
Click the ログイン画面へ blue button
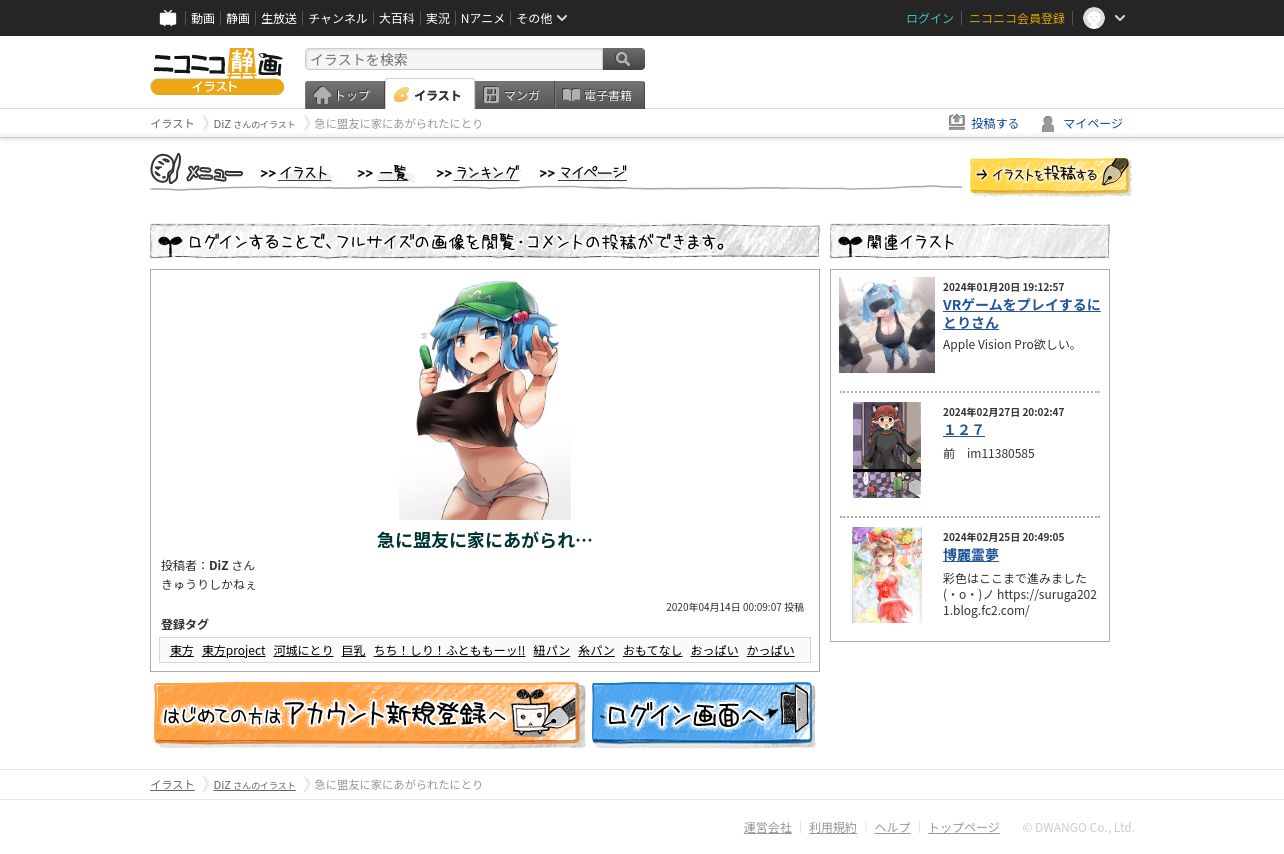[x=703, y=714]
